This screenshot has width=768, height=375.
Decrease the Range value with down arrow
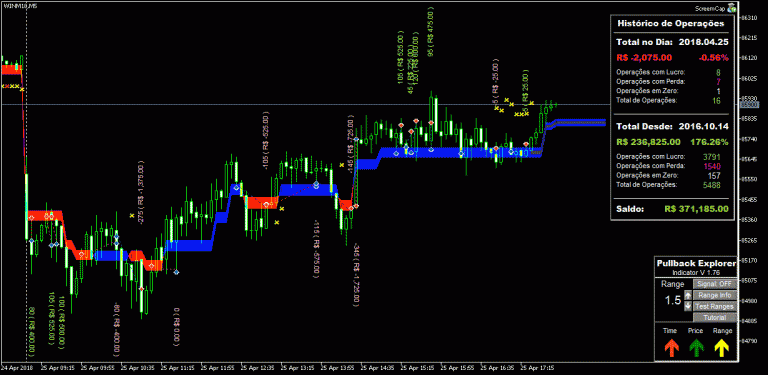pyautogui.click(x=688, y=306)
